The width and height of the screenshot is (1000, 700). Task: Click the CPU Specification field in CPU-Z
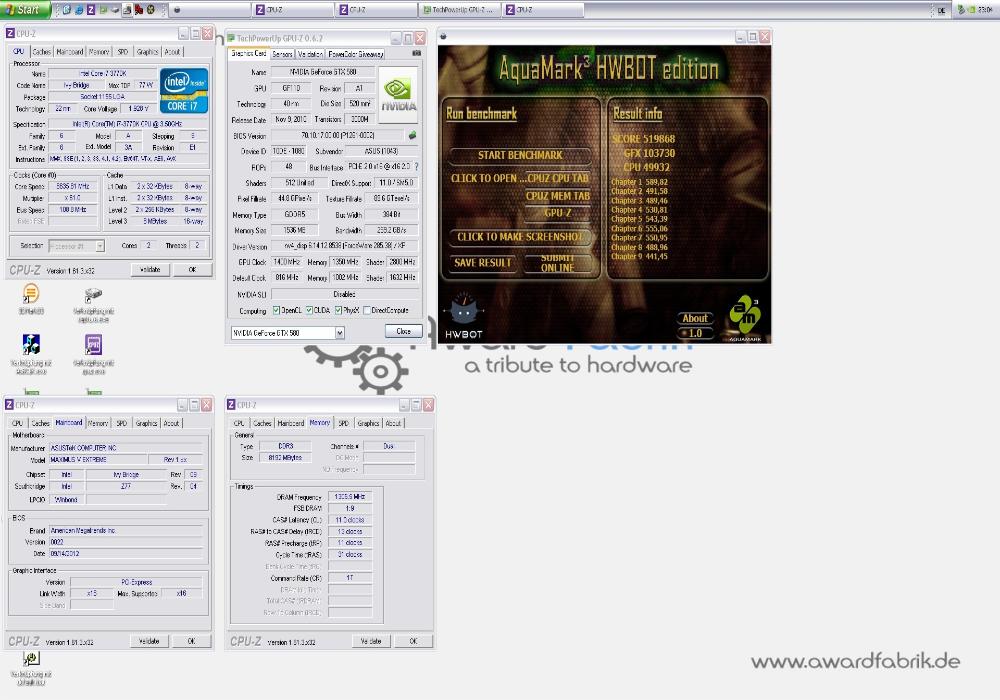coord(128,124)
